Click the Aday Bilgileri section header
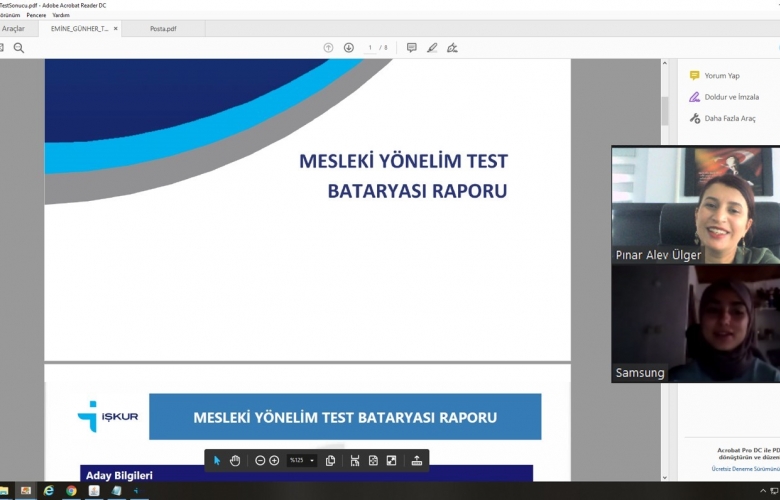 coord(306,474)
